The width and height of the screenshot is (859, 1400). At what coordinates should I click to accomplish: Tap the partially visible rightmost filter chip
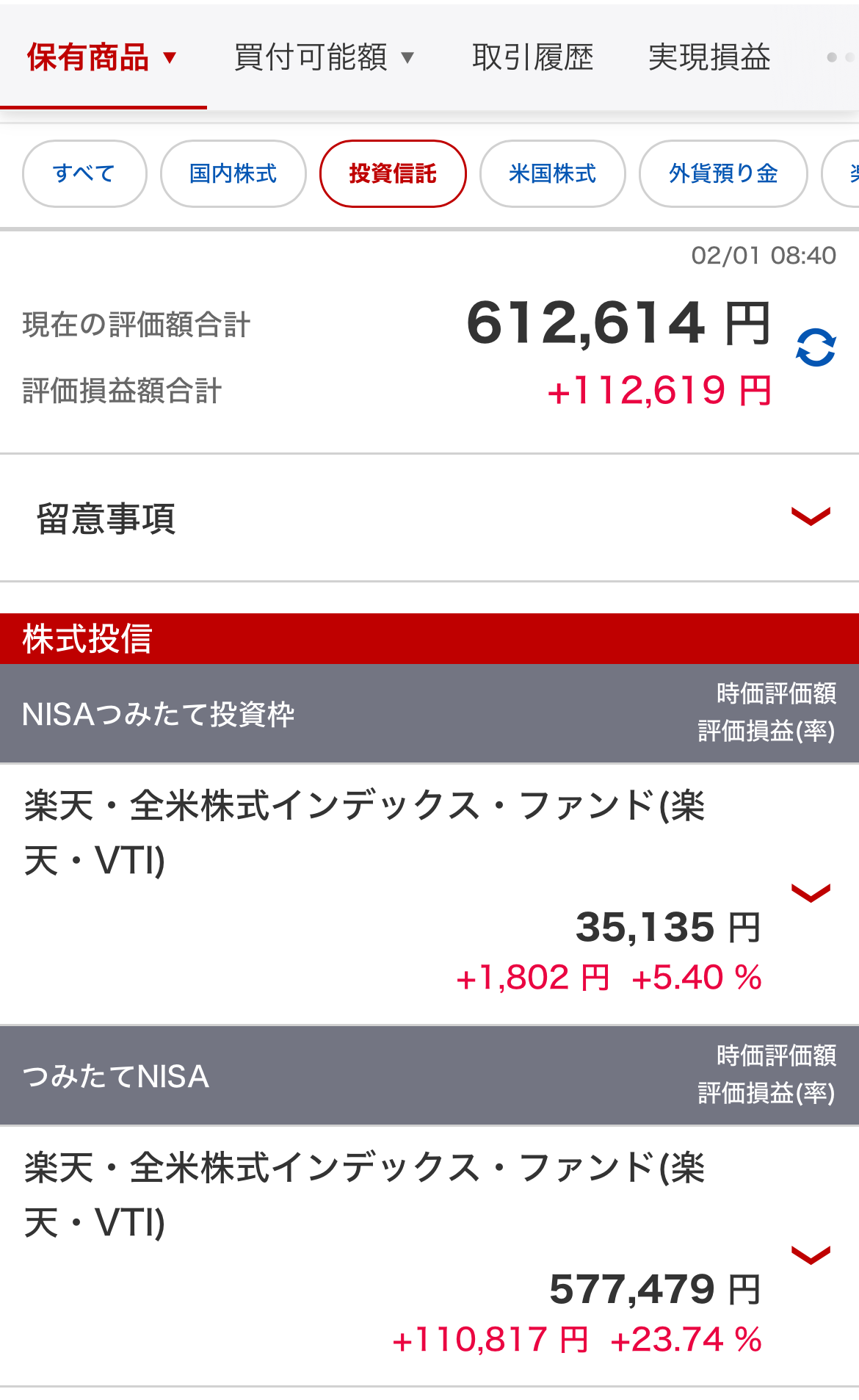point(844,174)
